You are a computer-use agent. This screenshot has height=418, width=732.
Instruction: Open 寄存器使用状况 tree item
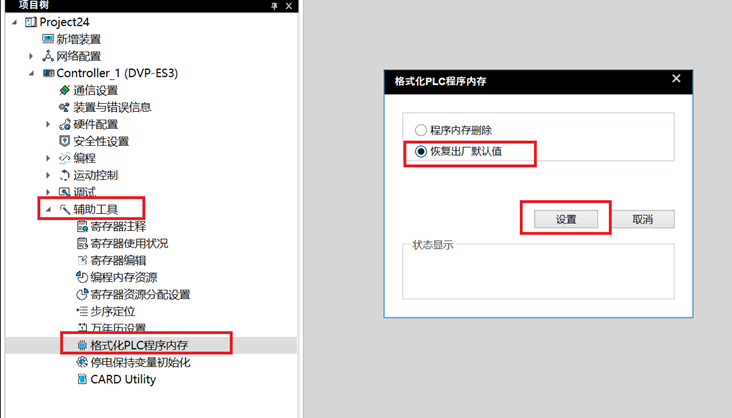(129, 243)
